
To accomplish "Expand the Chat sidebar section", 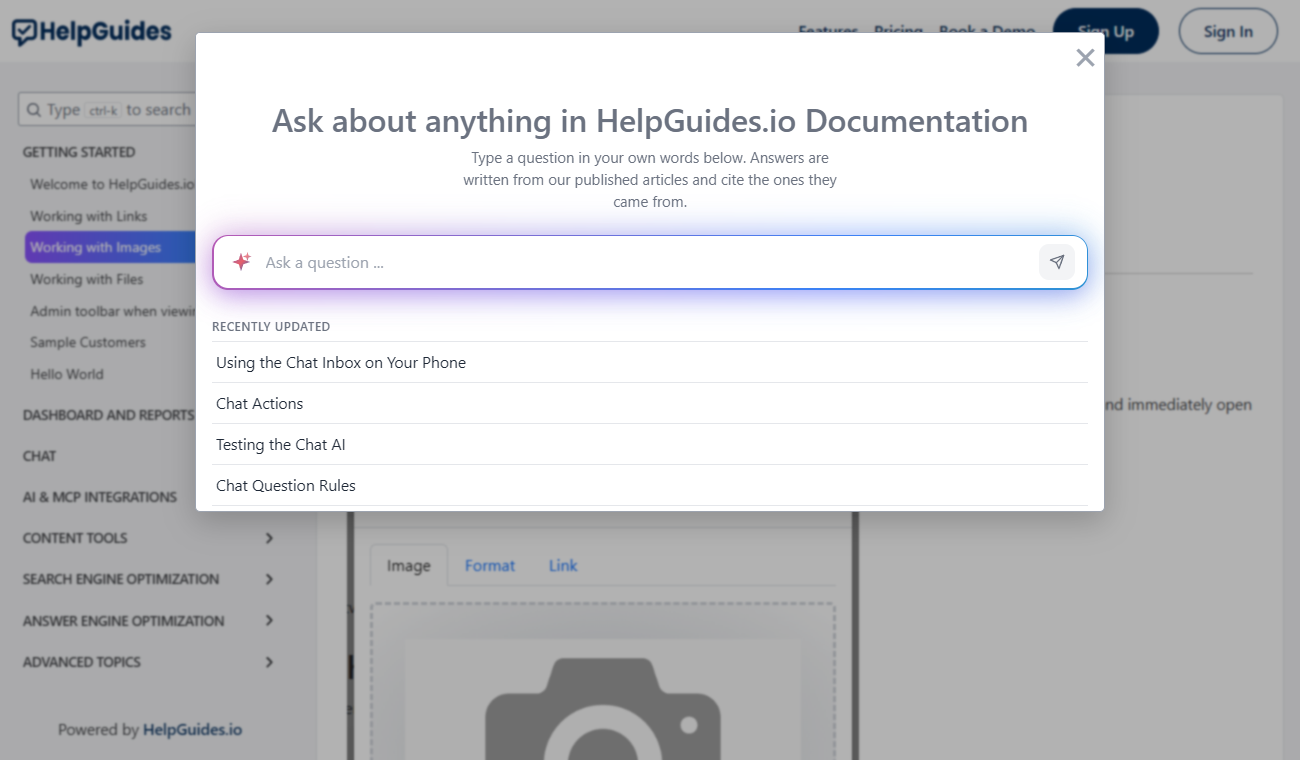I will tap(40, 456).
